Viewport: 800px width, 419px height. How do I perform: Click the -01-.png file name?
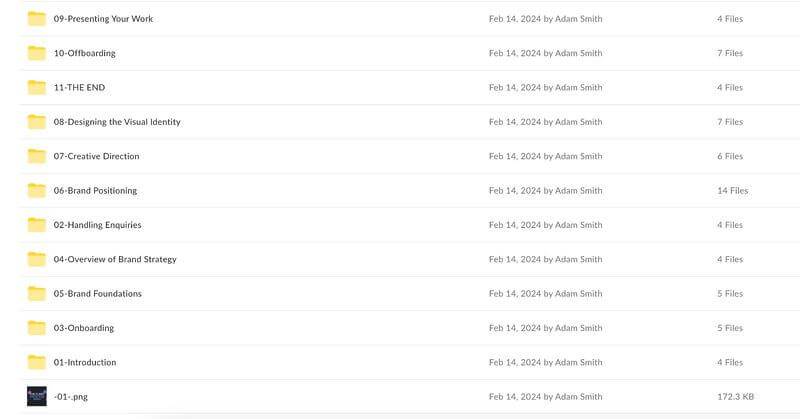pos(70,397)
